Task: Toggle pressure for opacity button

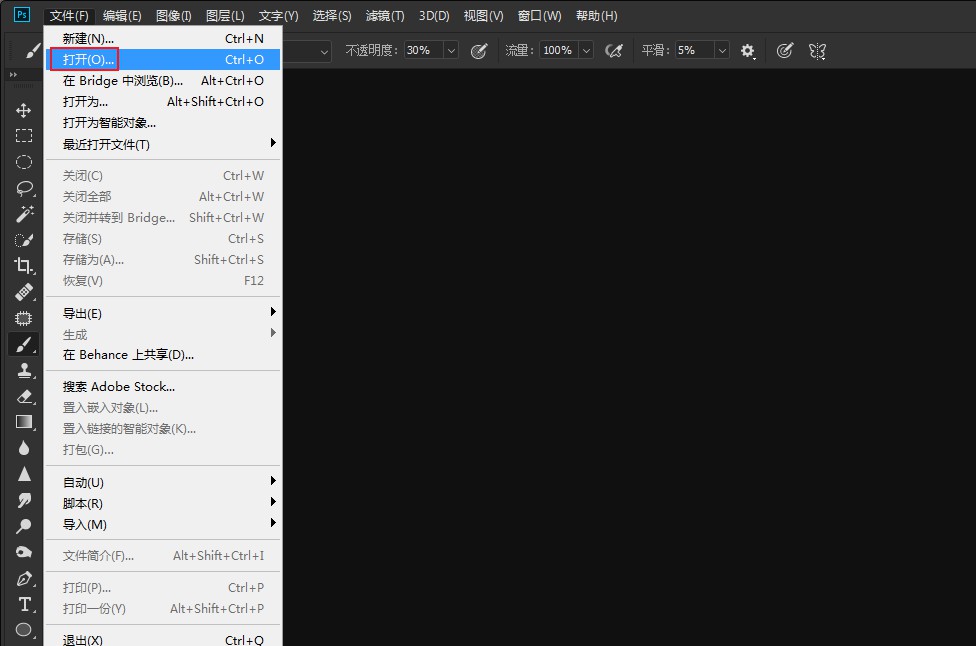Action: click(x=479, y=50)
